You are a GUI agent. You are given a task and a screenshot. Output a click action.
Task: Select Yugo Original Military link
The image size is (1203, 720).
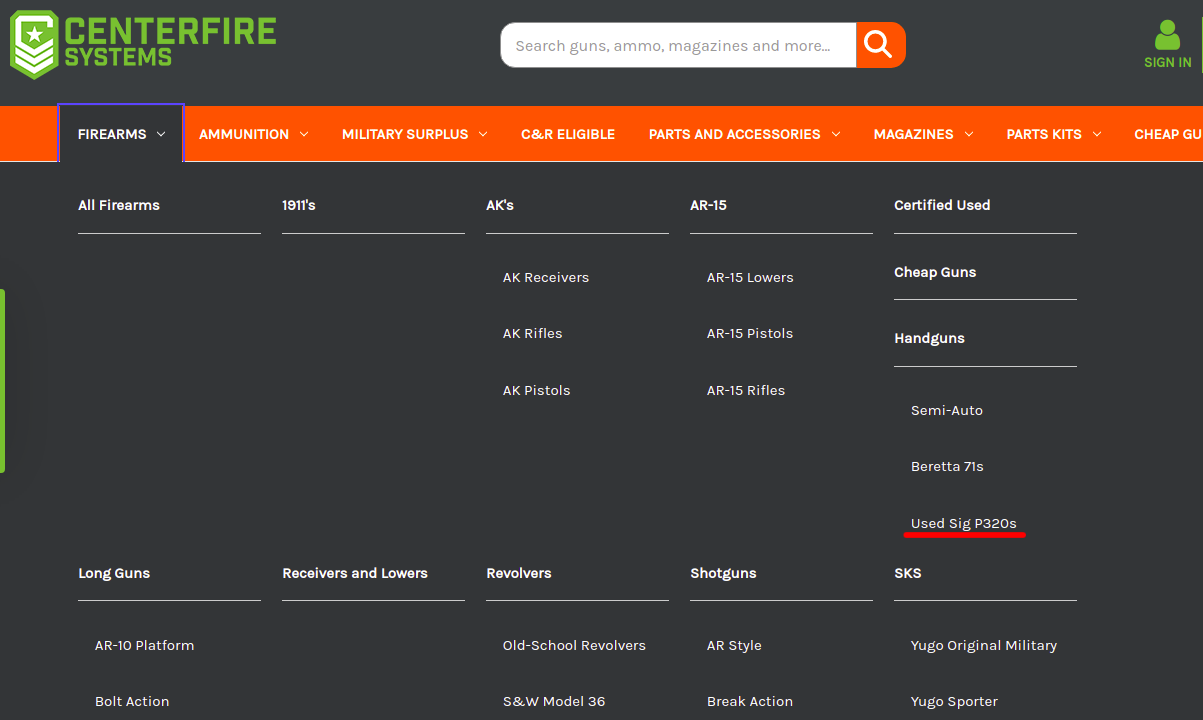[x=984, y=645]
